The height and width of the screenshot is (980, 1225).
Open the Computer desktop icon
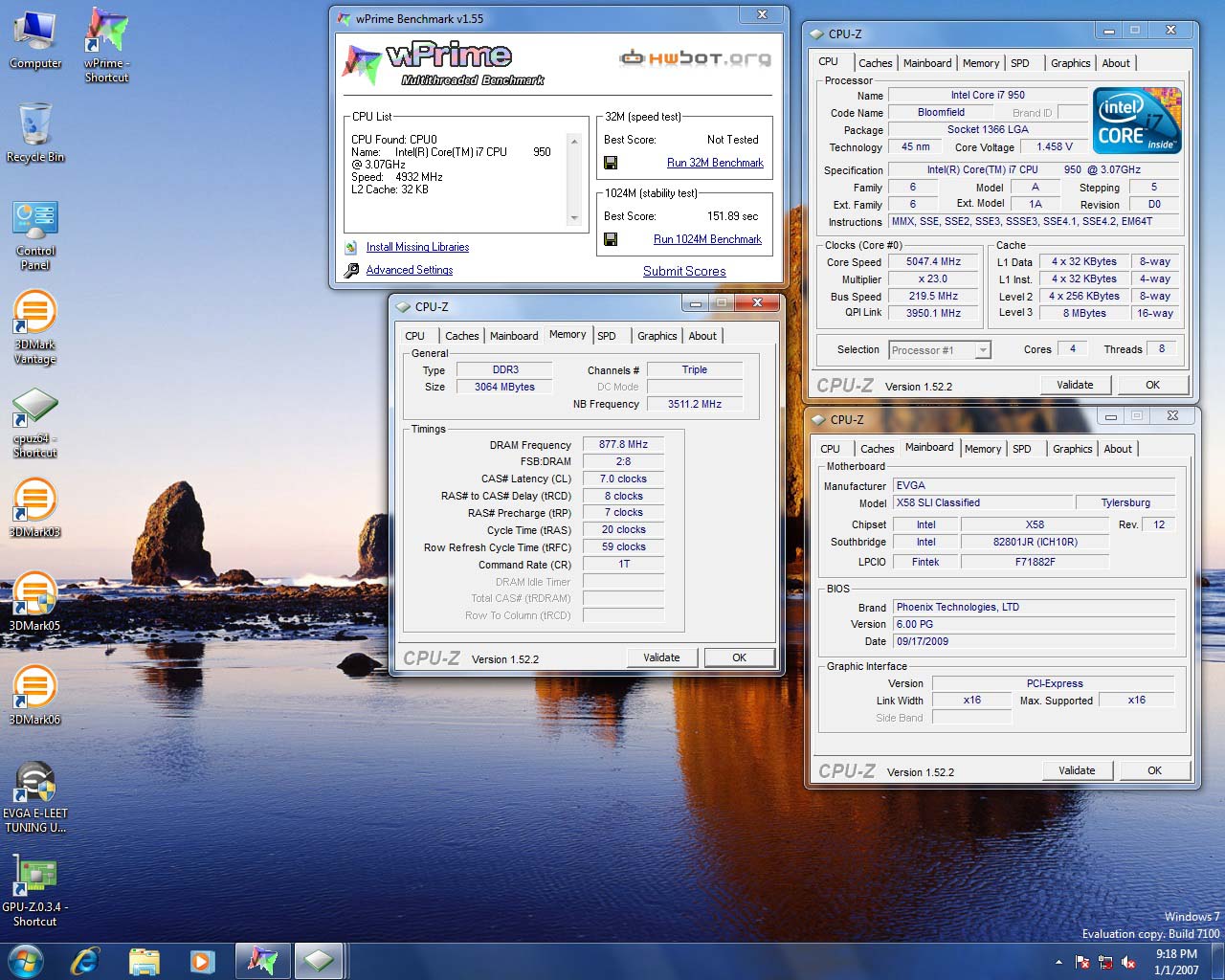35,40
